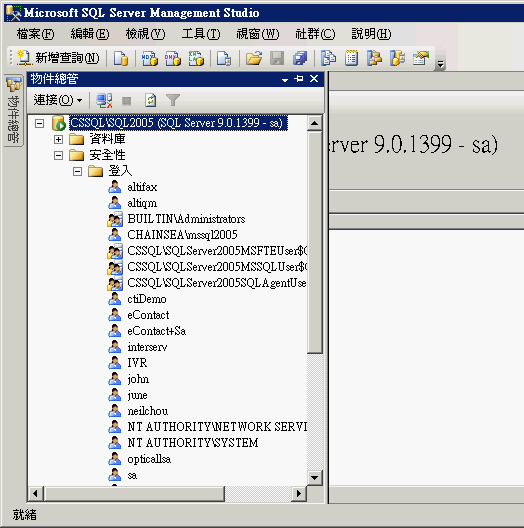Open the 視窗(W) menu
524x528 pixels.
(258, 34)
